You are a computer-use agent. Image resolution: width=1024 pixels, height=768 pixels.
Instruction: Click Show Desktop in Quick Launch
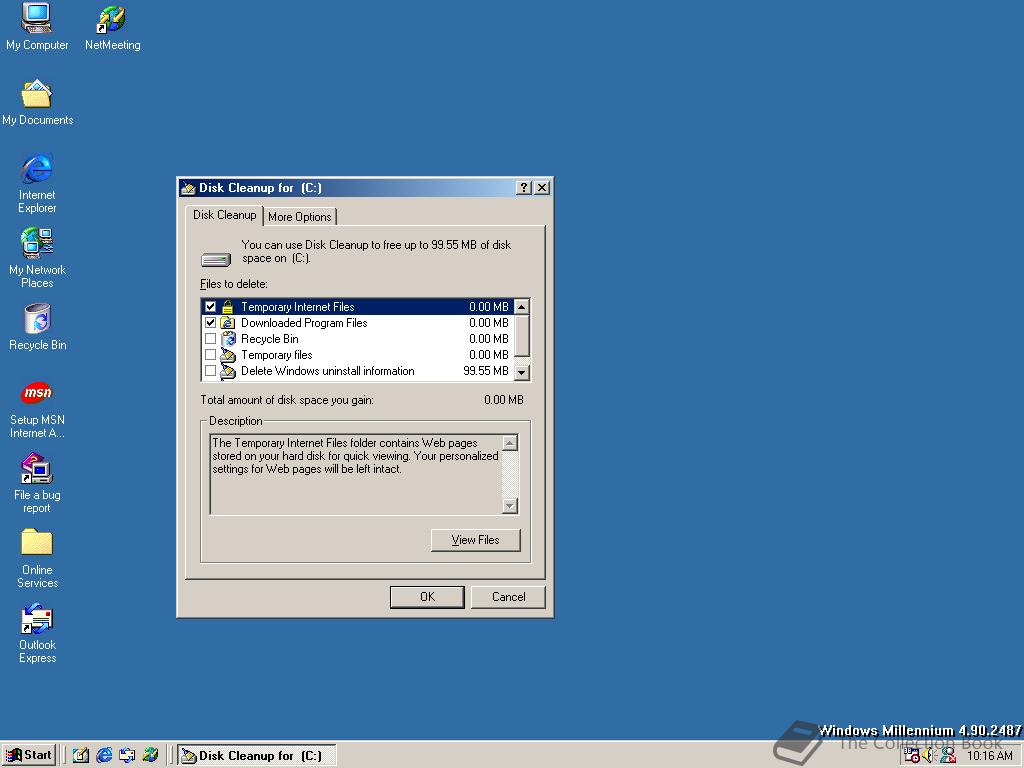tap(80, 755)
